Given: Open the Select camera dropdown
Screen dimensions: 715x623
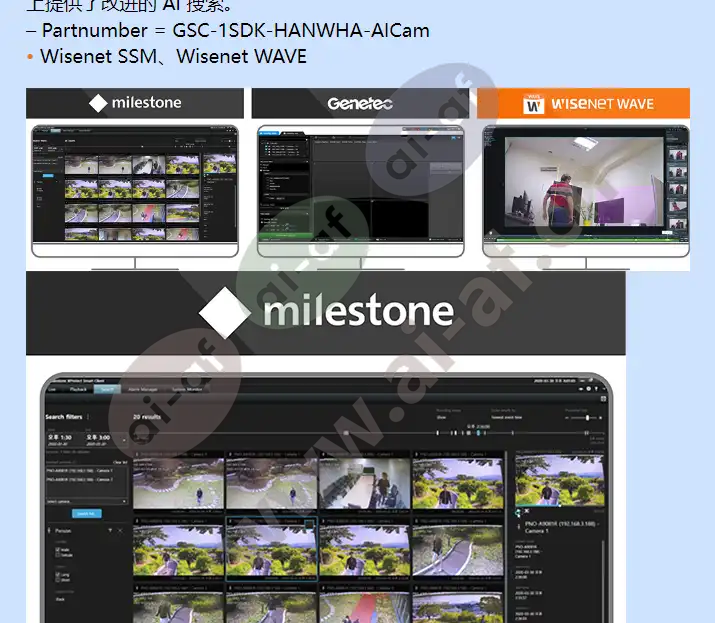Looking at the screenshot, I should tap(87, 502).
